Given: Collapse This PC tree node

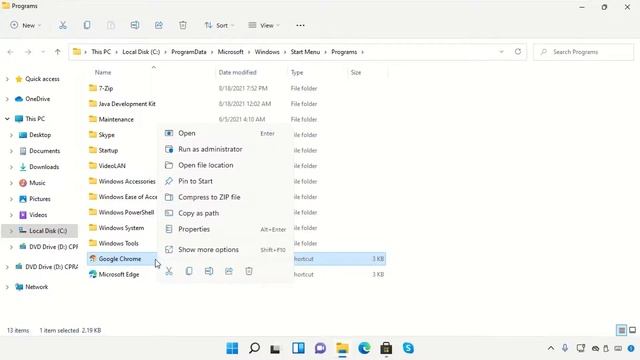Looking at the screenshot, I should (x=7, y=119).
